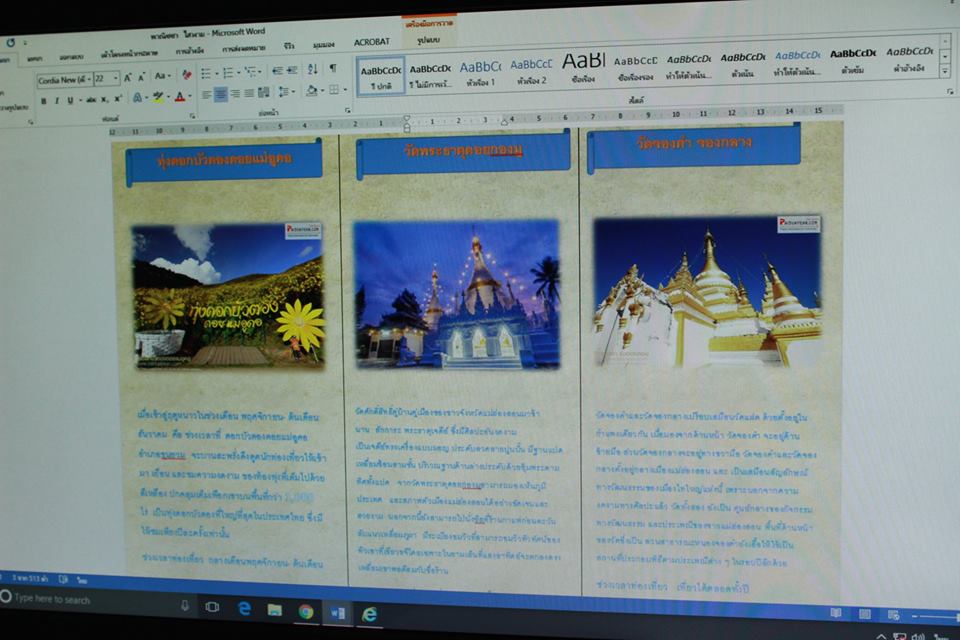Viewport: 960px width, 640px height.
Task: Center-align the paragraph text
Action: 220,94
